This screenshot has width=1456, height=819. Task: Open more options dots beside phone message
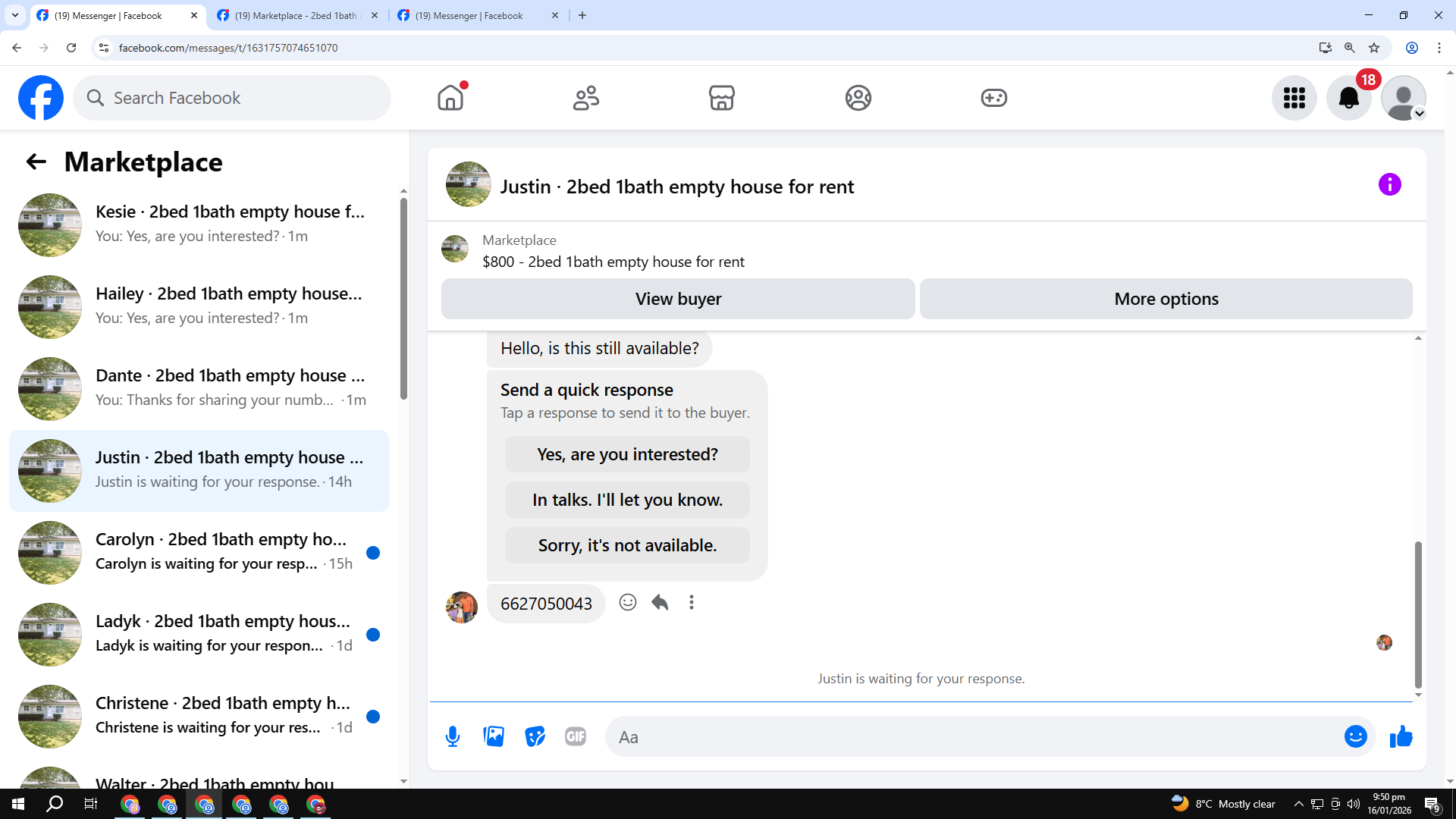pos(691,602)
